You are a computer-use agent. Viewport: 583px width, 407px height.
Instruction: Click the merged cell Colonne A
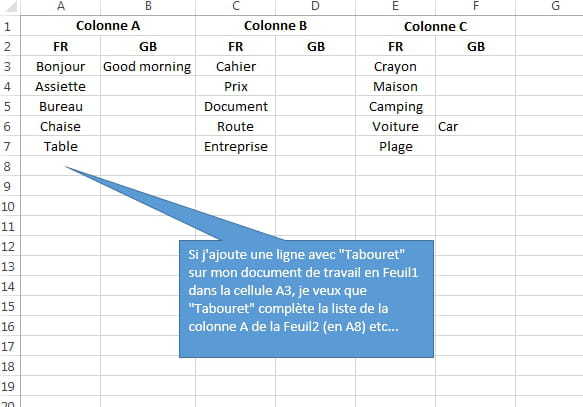[x=108, y=26]
